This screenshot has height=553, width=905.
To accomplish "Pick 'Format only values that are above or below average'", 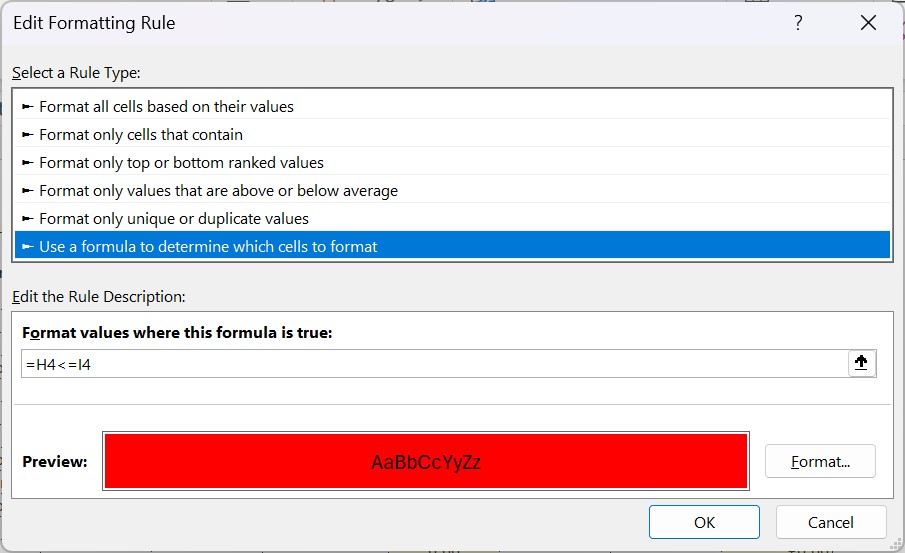I will (218, 190).
